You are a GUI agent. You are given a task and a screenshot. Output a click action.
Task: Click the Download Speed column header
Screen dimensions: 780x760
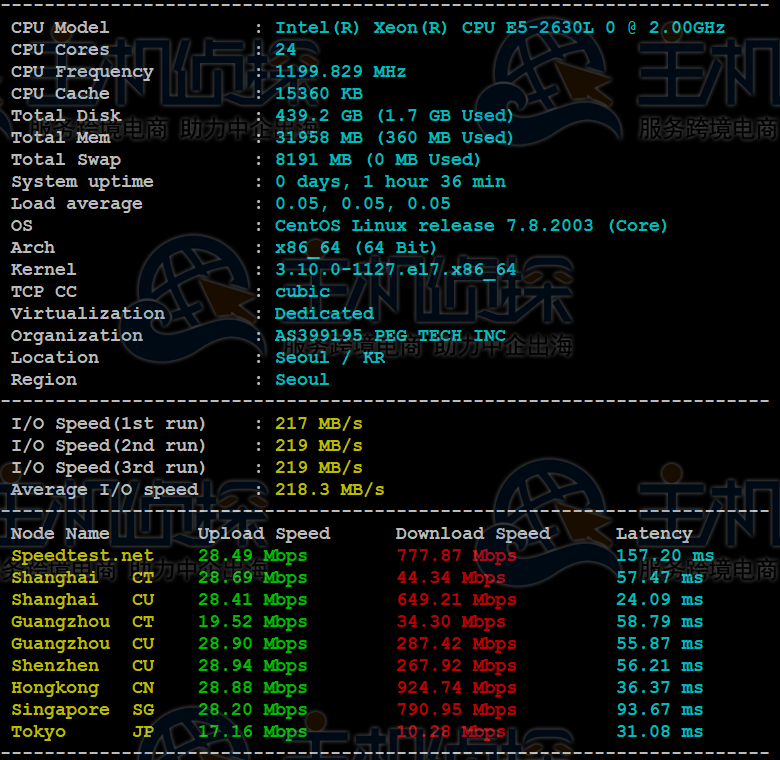472,534
